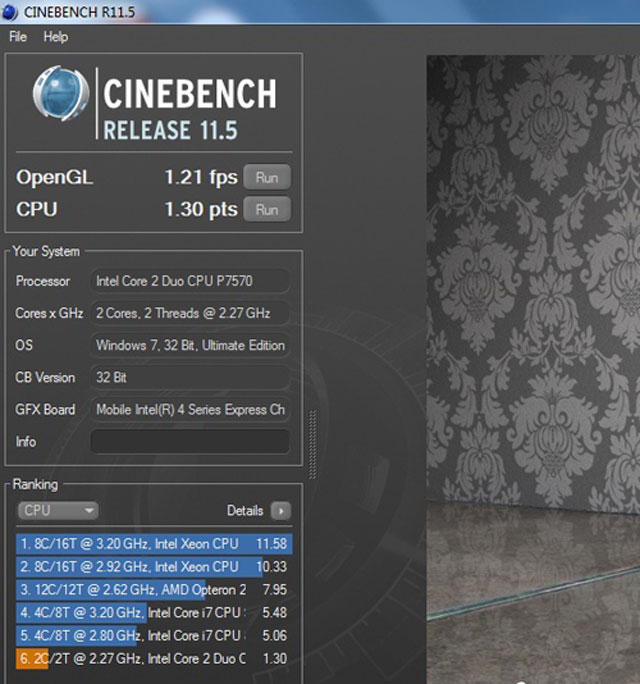Select ranking row 3 AMD Opteron
640x684 pixels.
click(154, 590)
